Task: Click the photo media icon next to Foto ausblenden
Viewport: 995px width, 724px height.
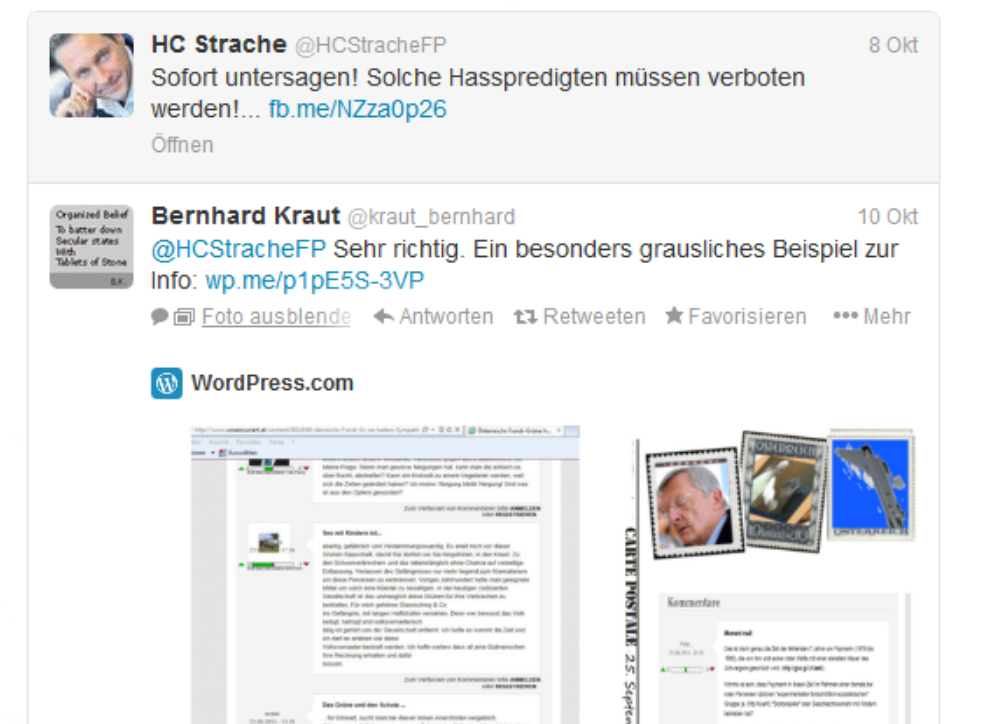Action: (x=184, y=317)
